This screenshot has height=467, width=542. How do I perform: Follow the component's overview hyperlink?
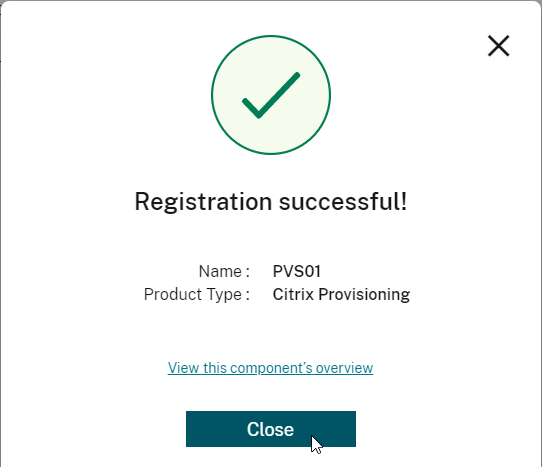pyautogui.click(x=270, y=368)
